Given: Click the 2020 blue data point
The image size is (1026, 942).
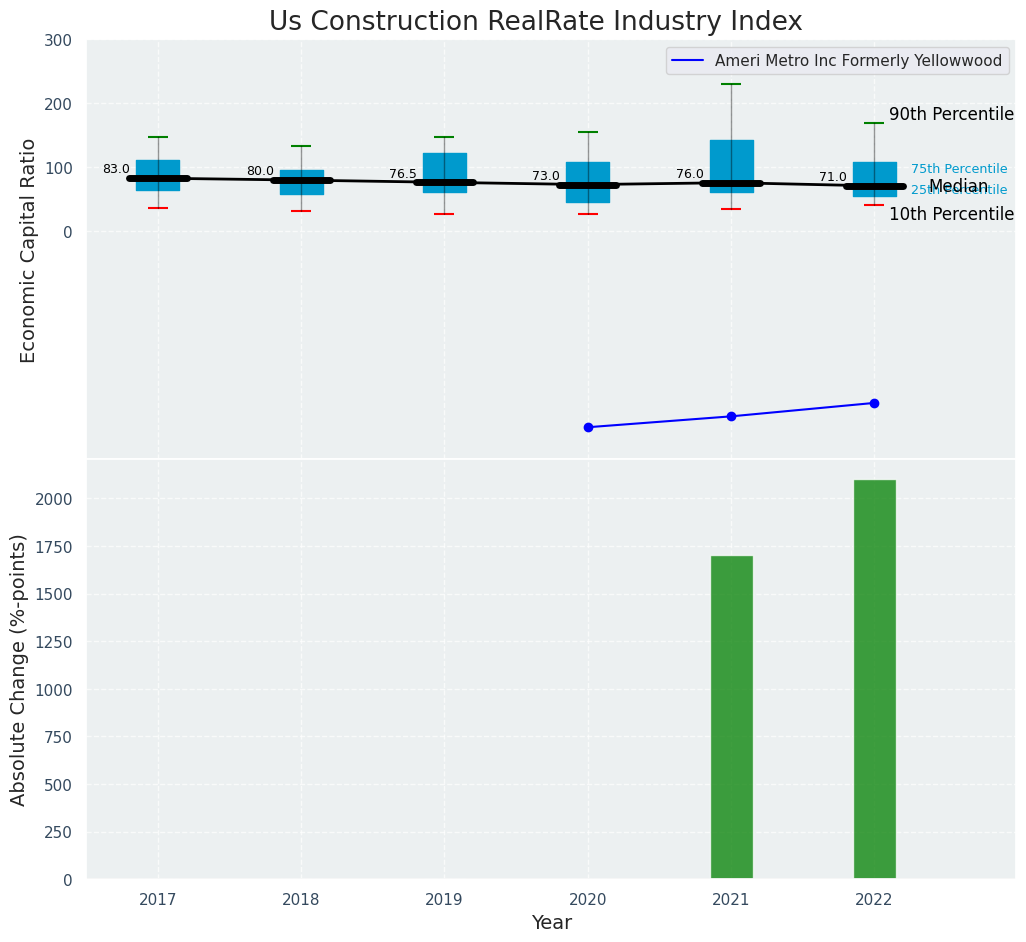Looking at the screenshot, I should click(x=588, y=427).
